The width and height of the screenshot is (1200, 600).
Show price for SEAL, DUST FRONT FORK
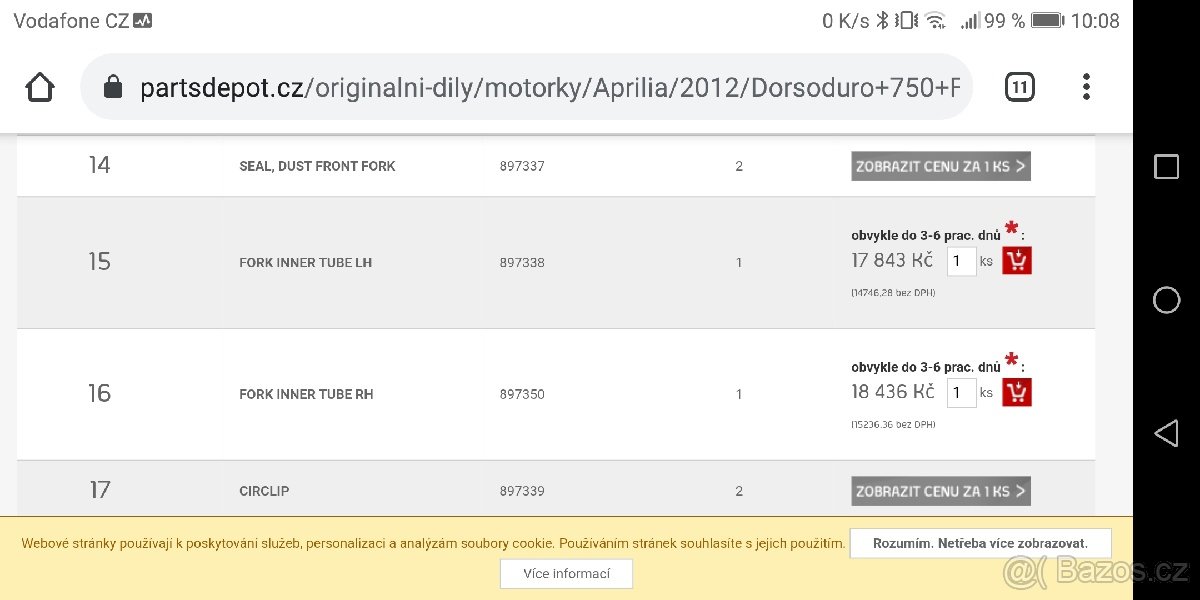tap(940, 166)
